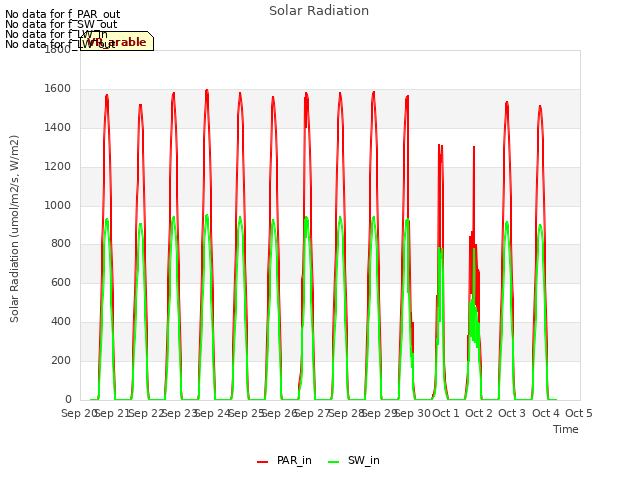
Task: Click the red PAR_in legend color marker
Action: 262,462
